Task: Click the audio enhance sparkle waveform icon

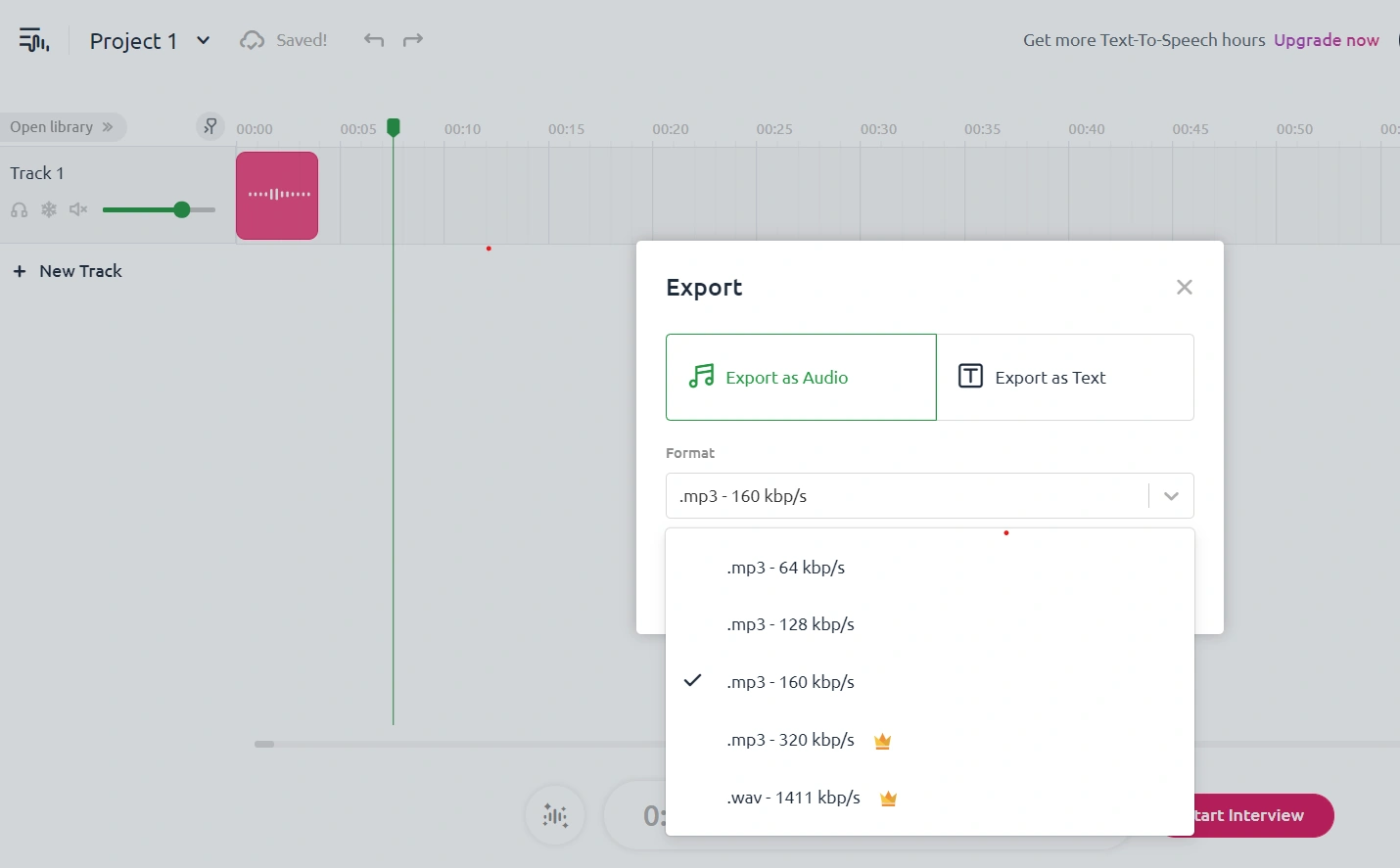Action: coord(555,815)
